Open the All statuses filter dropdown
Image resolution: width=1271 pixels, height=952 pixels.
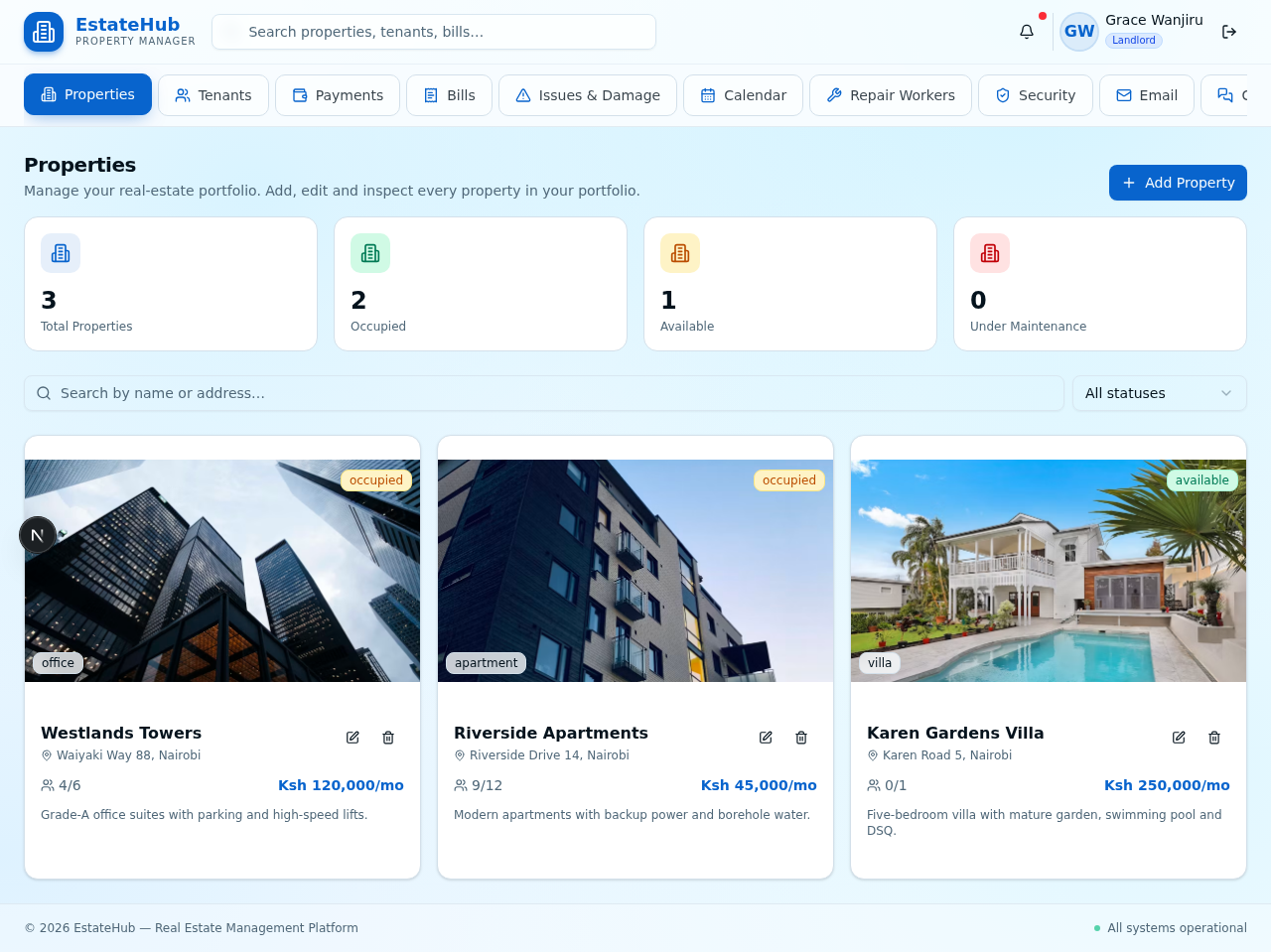pos(1160,393)
